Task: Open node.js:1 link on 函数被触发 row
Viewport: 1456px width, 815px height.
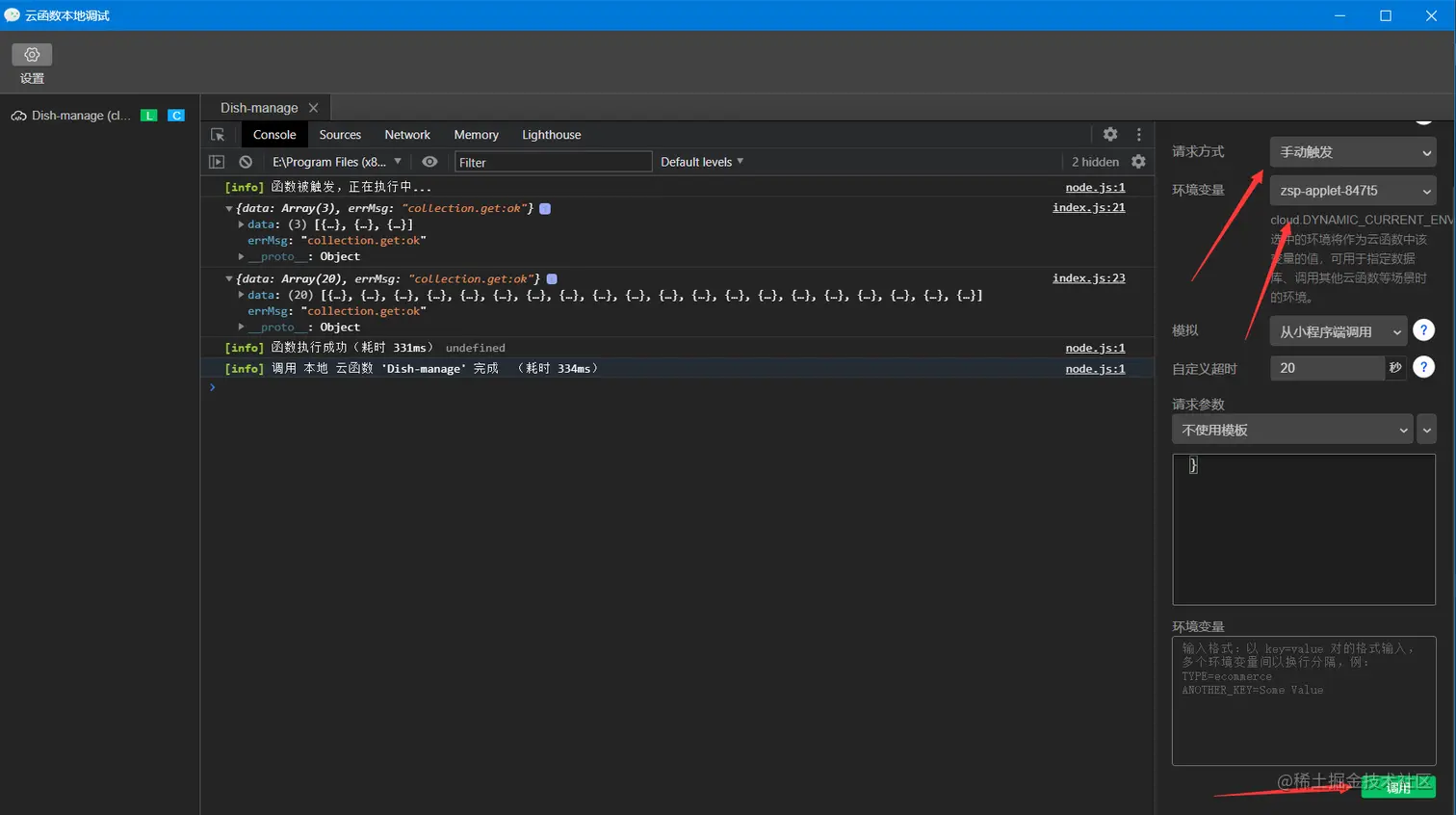Action: pos(1095,188)
